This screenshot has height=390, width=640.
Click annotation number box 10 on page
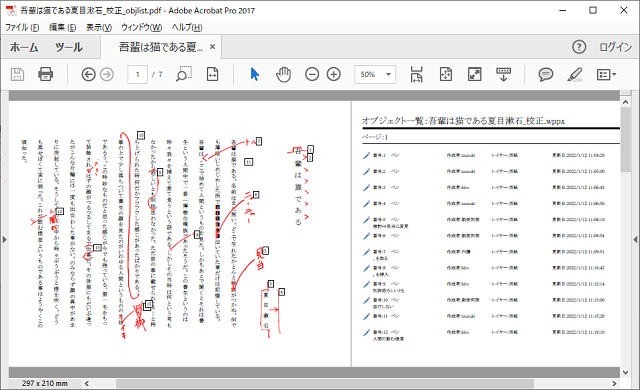click(x=141, y=135)
